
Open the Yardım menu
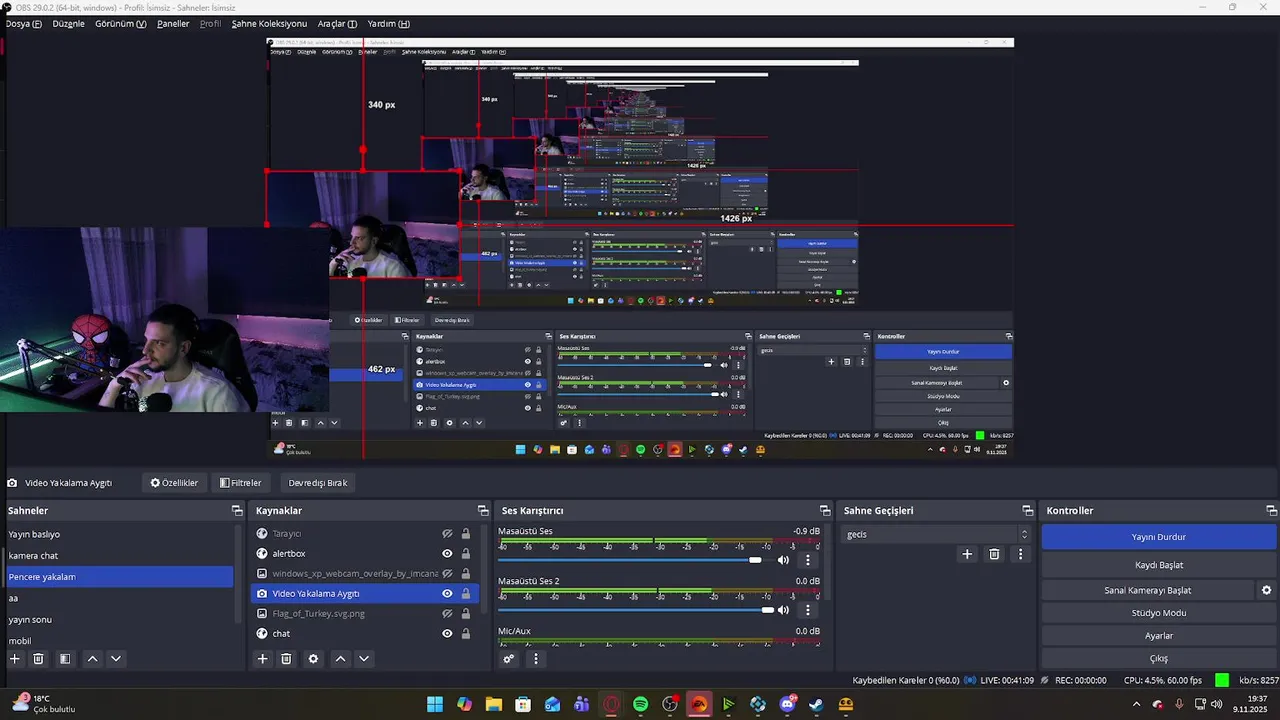tap(388, 23)
